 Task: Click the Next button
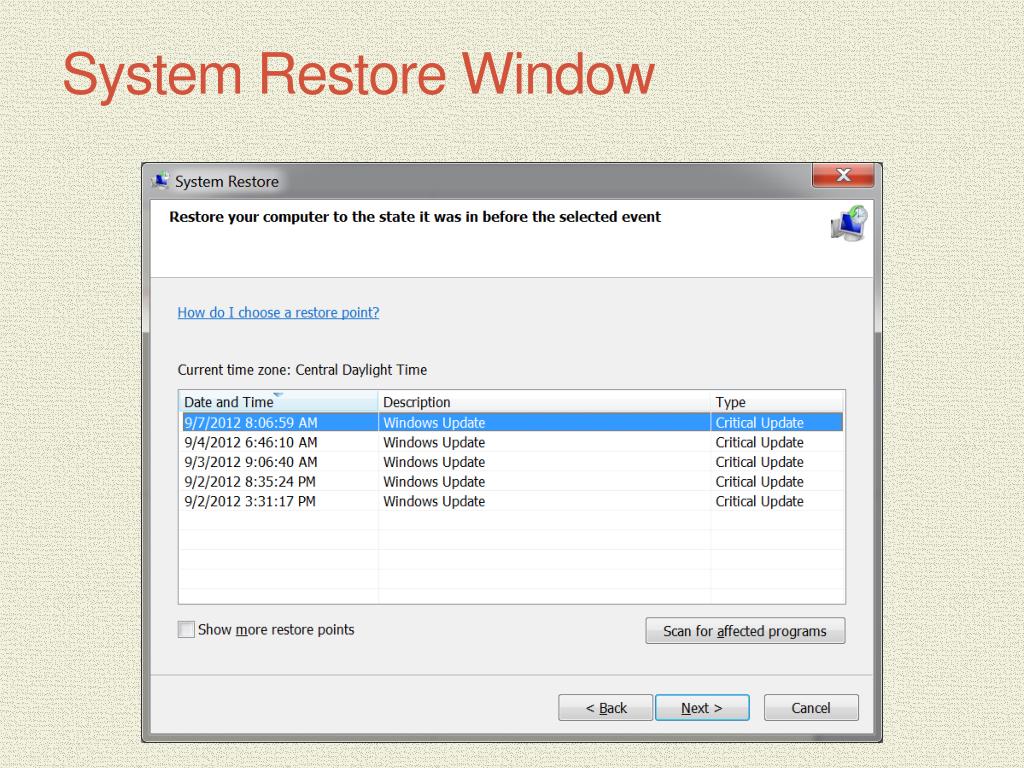(x=702, y=708)
